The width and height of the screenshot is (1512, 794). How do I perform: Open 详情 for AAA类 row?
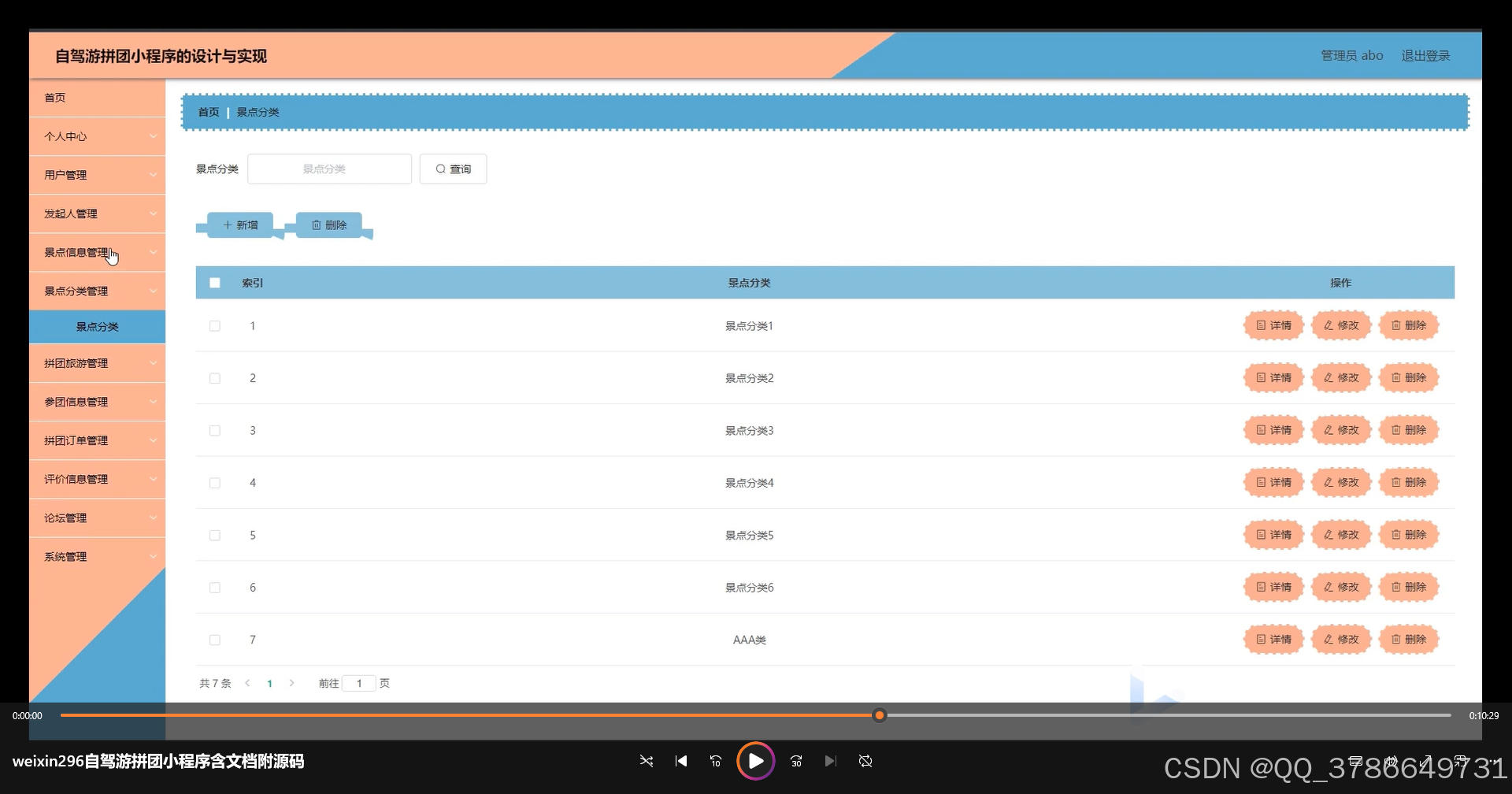1273,640
